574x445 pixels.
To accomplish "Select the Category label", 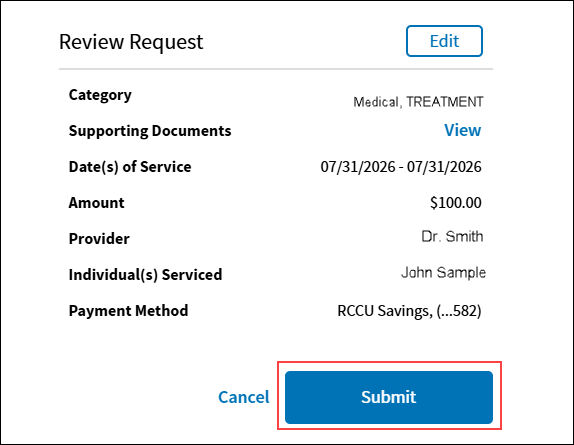I will [x=100, y=96].
